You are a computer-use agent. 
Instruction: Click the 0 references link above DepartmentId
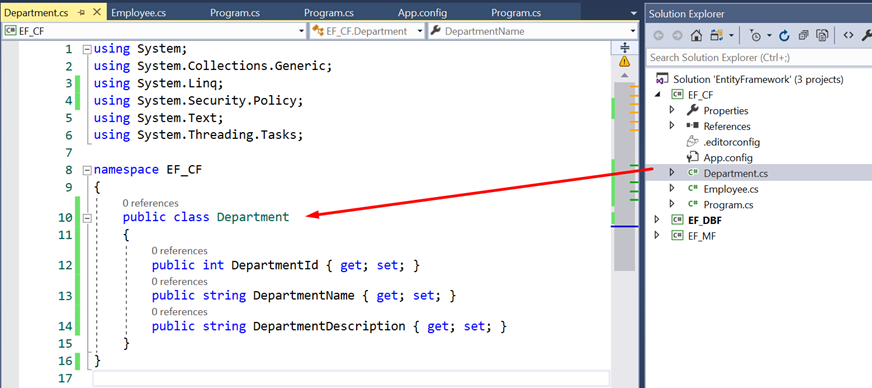[x=180, y=251]
